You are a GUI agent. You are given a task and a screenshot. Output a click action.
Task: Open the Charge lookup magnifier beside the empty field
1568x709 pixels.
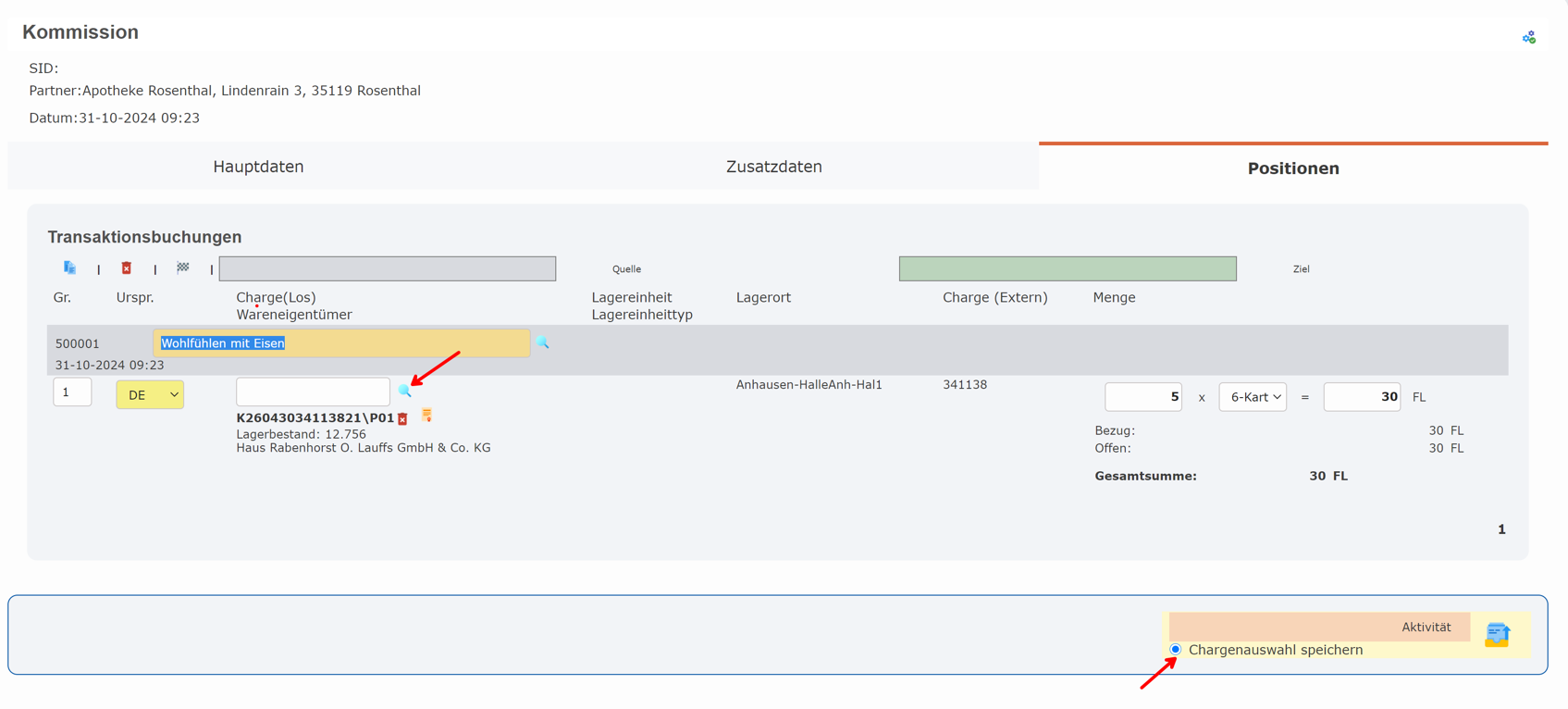click(404, 392)
